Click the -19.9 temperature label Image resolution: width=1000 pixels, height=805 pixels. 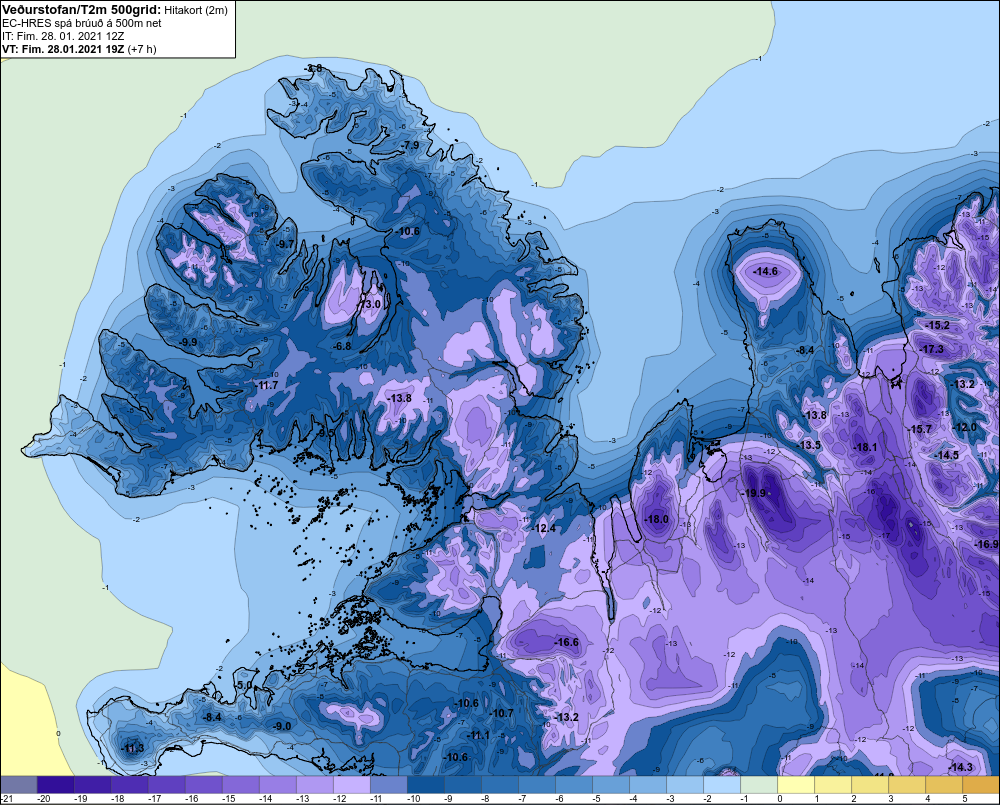[x=754, y=493]
